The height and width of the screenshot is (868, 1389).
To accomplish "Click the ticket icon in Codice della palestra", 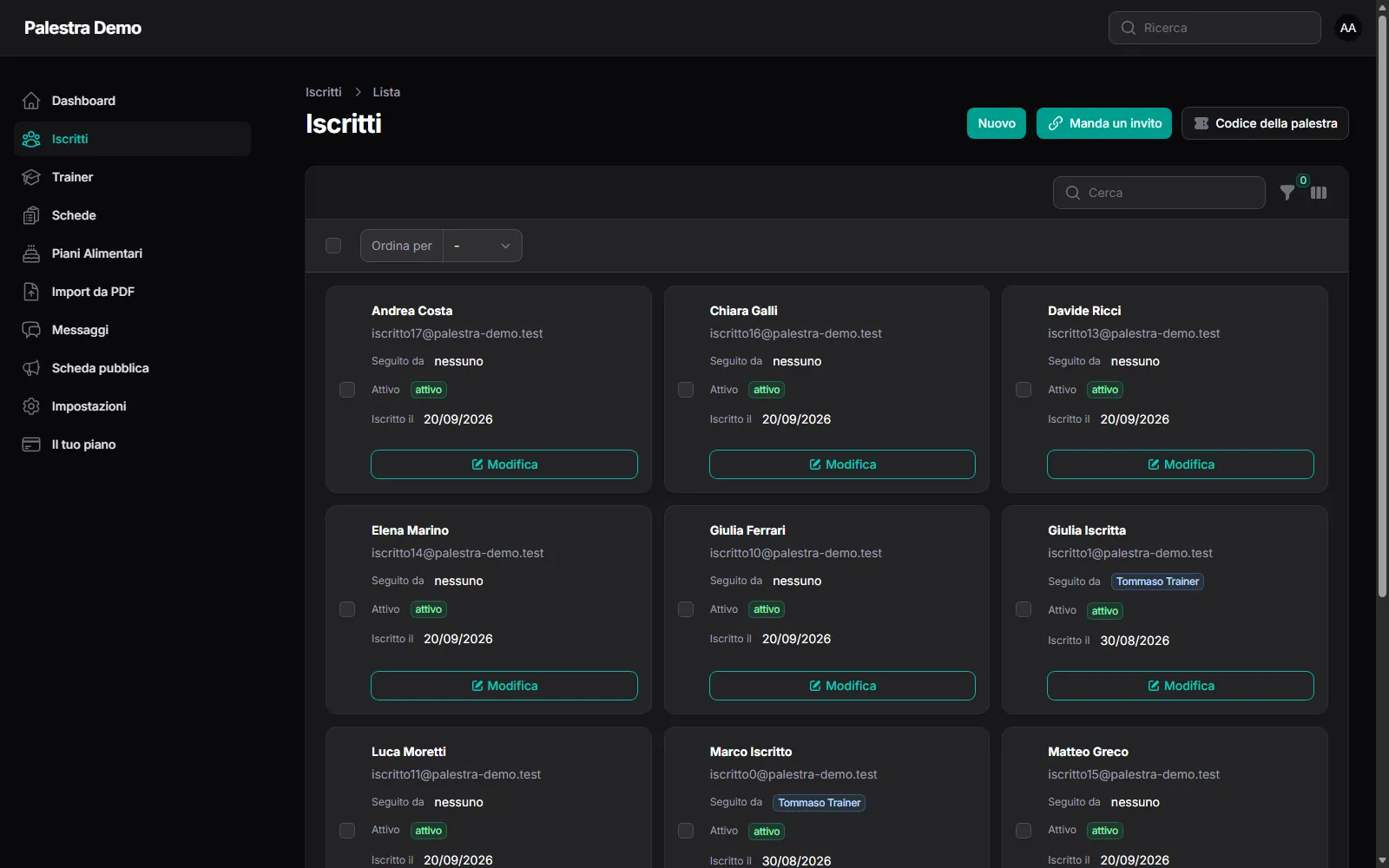I will [1201, 123].
